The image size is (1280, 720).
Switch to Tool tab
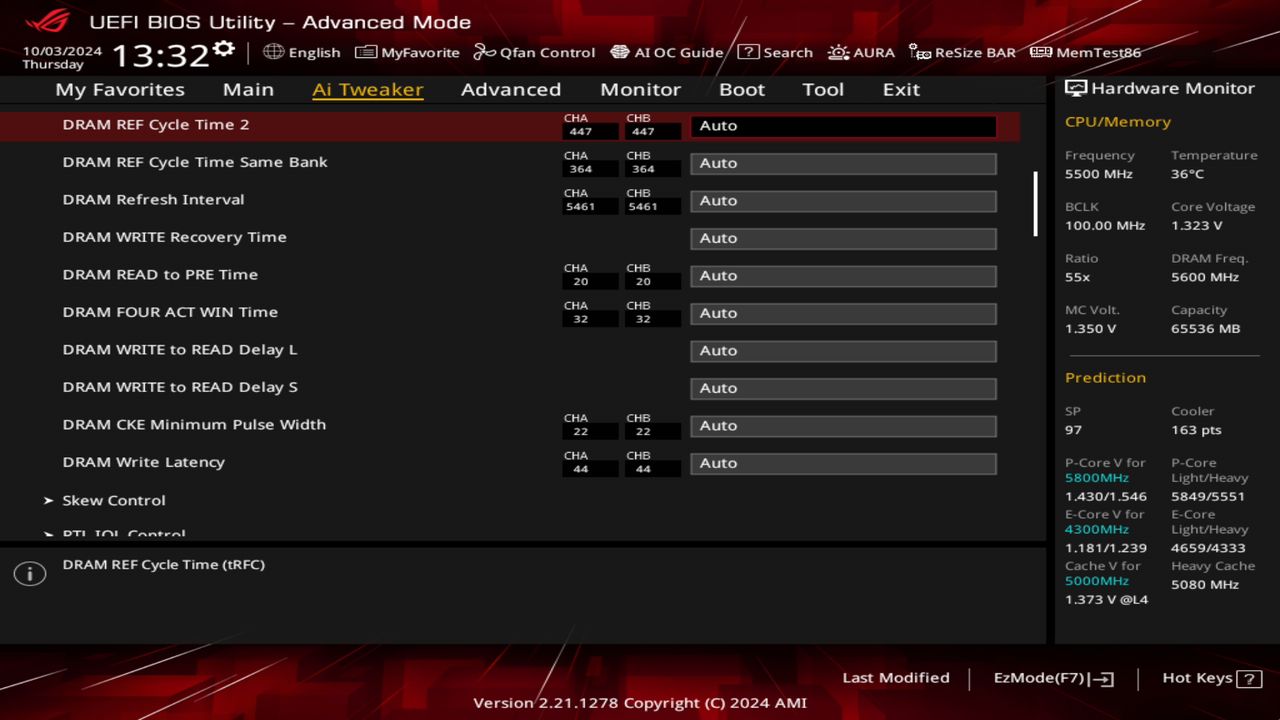click(x=823, y=89)
